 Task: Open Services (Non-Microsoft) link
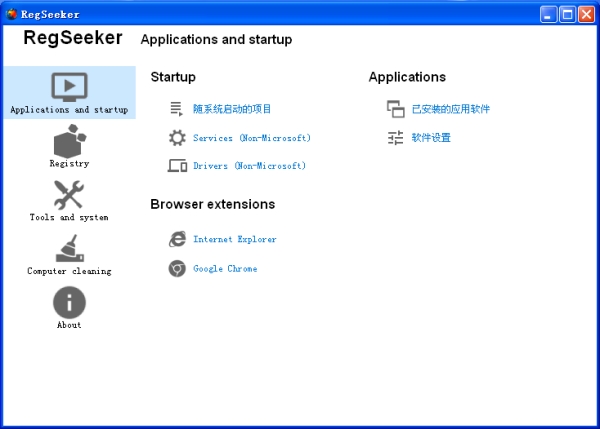point(252,138)
